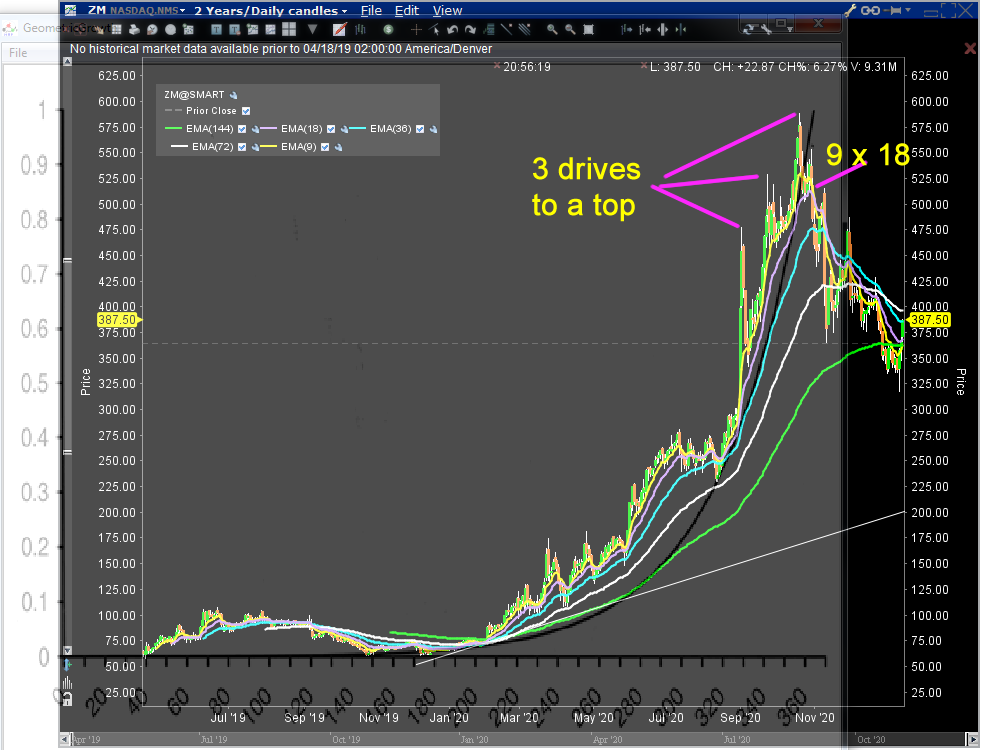Click File menu in background GeometricGrowth window
This screenshot has width=992, height=750.
[18, 53]
